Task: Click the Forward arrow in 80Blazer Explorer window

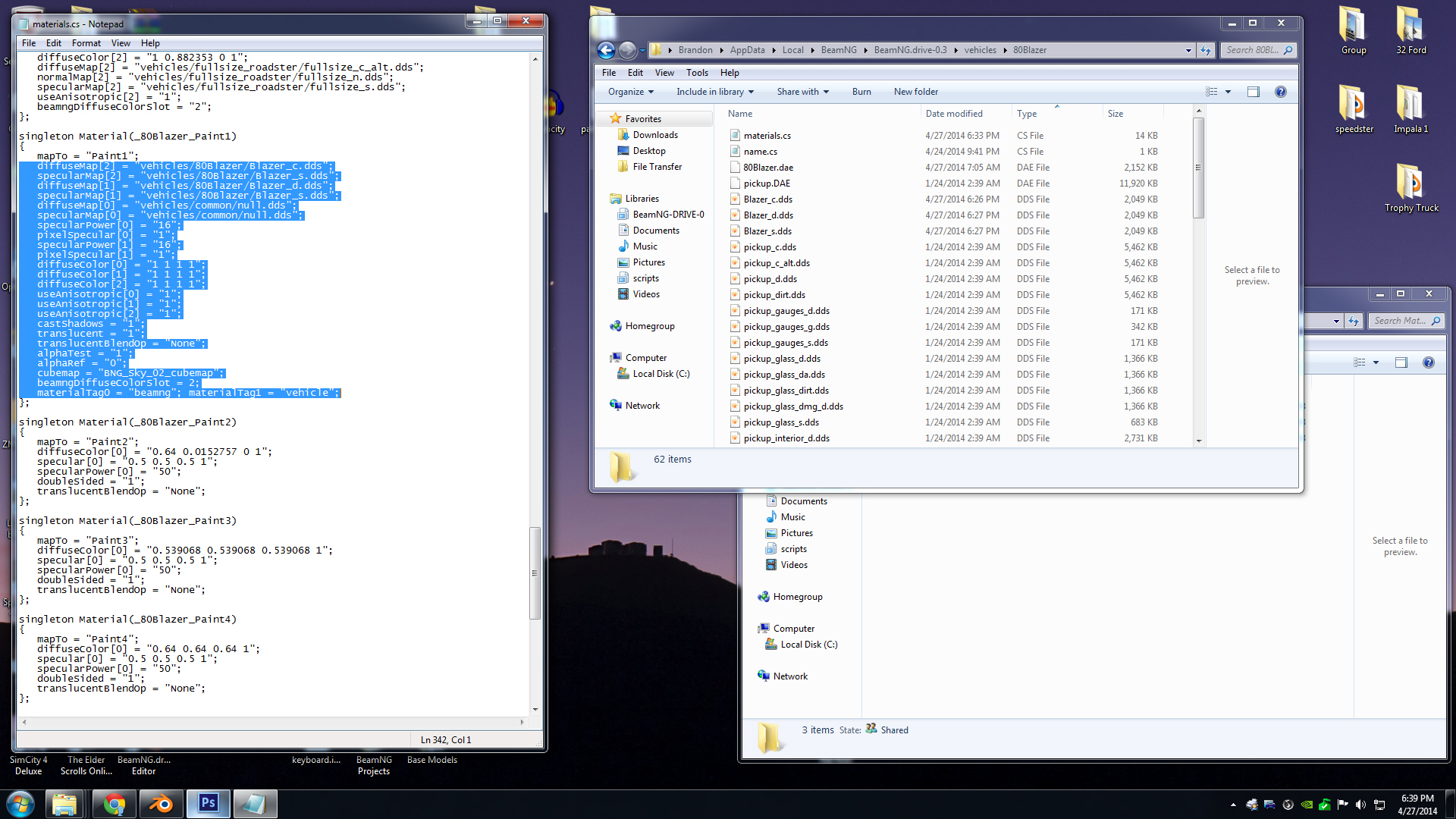Action: [x=627, y=50]
